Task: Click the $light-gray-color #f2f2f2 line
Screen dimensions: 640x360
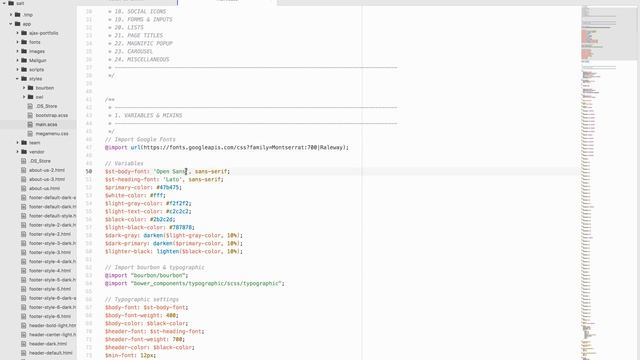Action: pos(148,203)
